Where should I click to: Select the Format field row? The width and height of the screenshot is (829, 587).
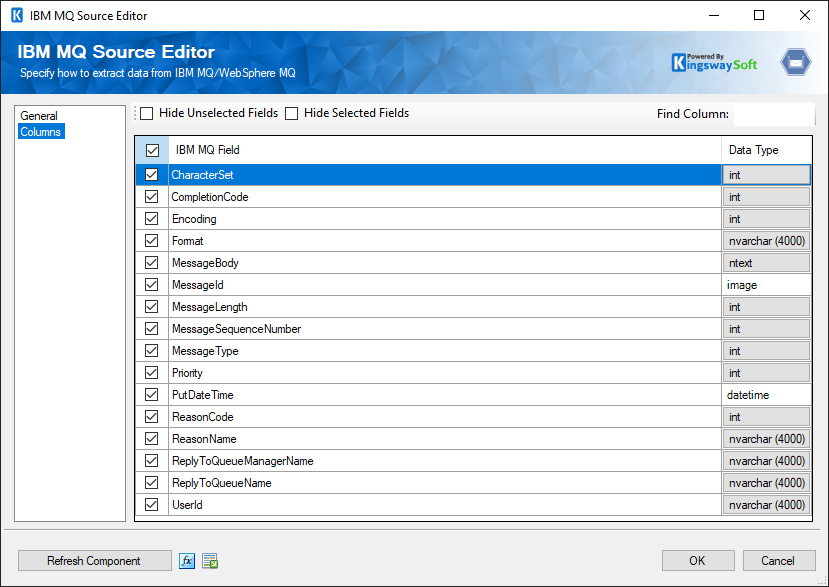[445, 241]
